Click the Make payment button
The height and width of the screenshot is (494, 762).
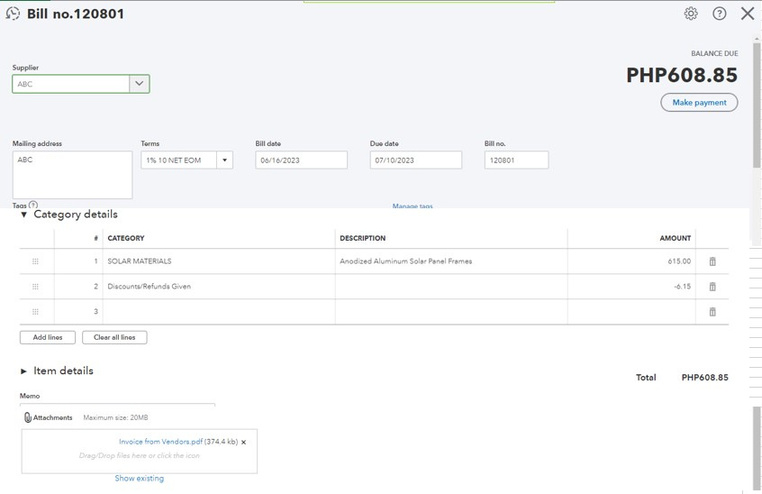point(699,102)
